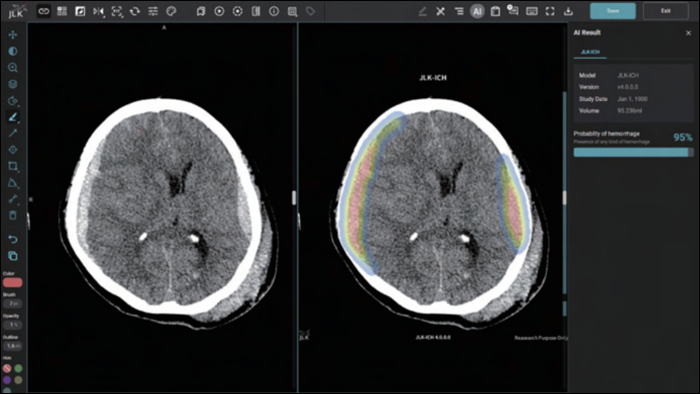The height and width of the screenshot is (394, 700).
Task: Open the AI result button in toolbar
Action: (x=477, y=11)
